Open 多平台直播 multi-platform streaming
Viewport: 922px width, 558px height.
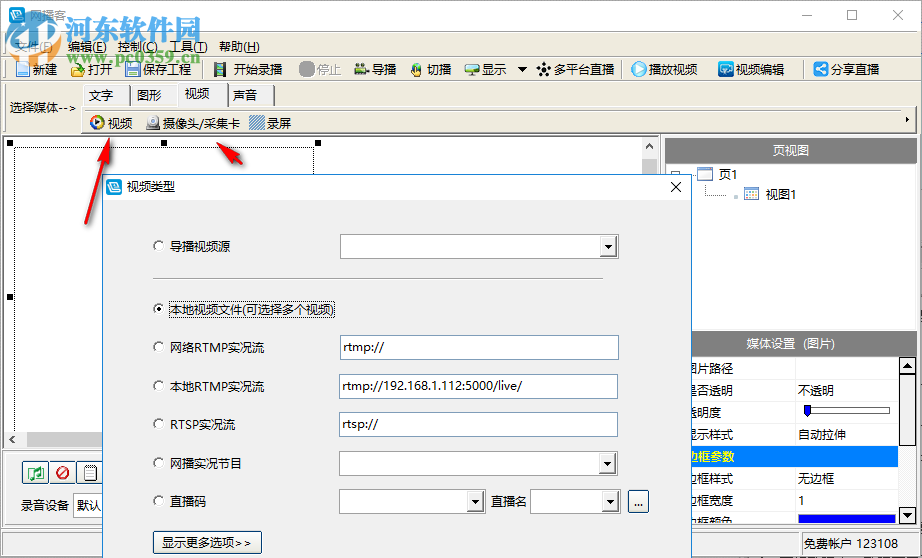(x=575, y=69)
